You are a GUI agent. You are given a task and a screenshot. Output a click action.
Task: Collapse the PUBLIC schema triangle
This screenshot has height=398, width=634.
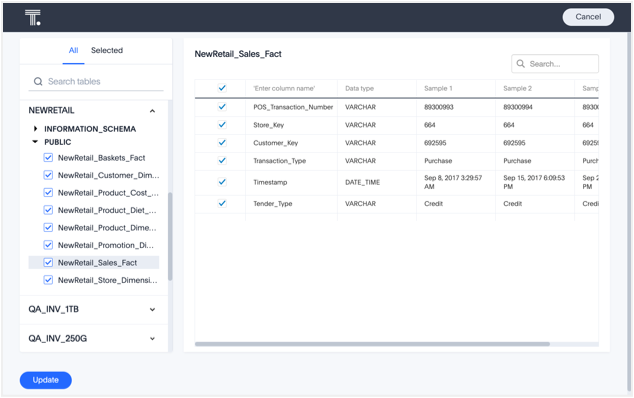[x=35, y=142]
